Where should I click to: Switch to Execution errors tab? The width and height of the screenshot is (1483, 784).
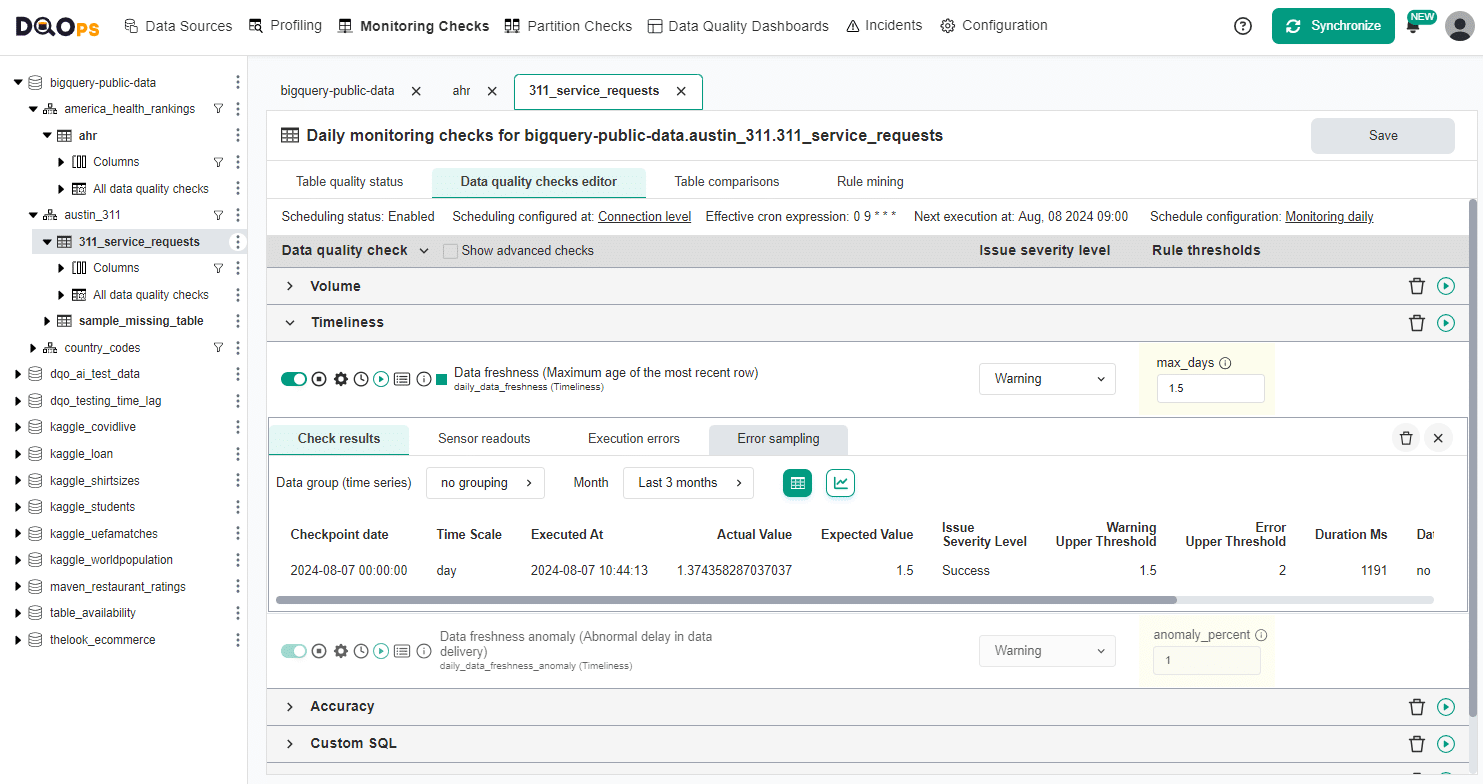(634, 439)
